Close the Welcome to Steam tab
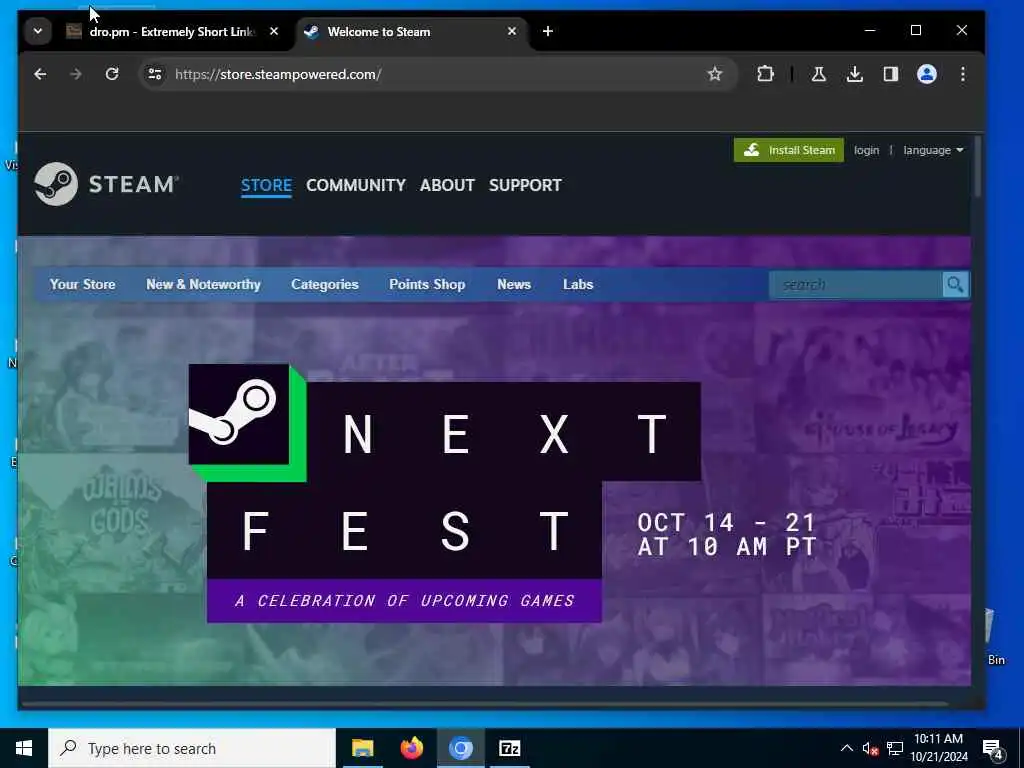1024x768 pixels. click(512, 31)
